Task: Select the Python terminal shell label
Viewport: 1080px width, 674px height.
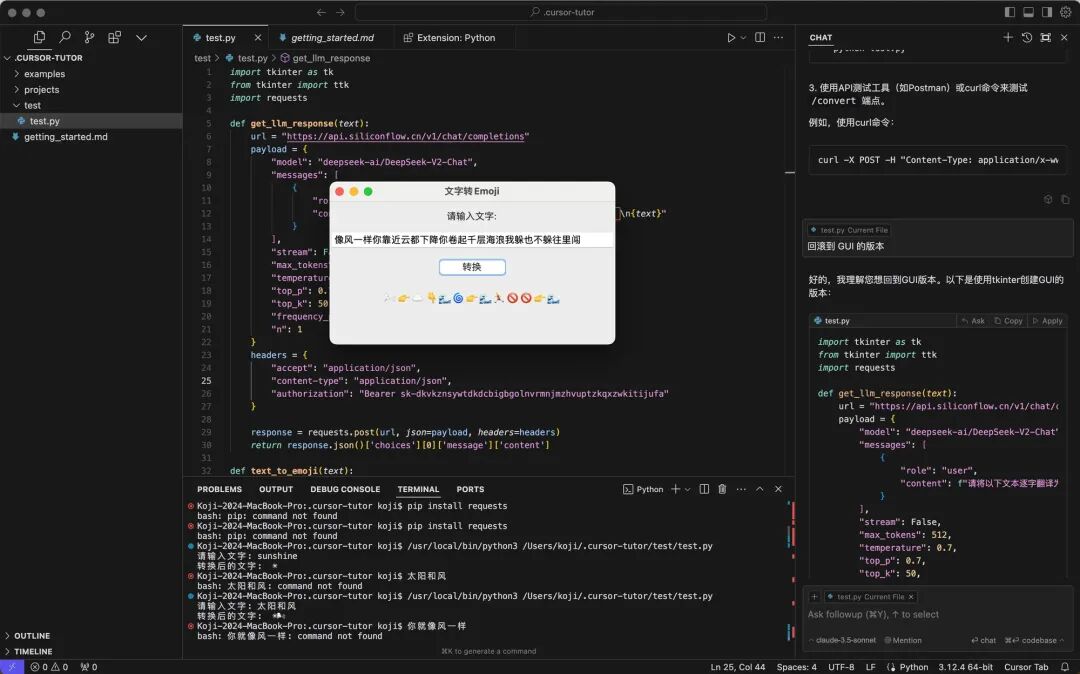Action: coord(643,489)
